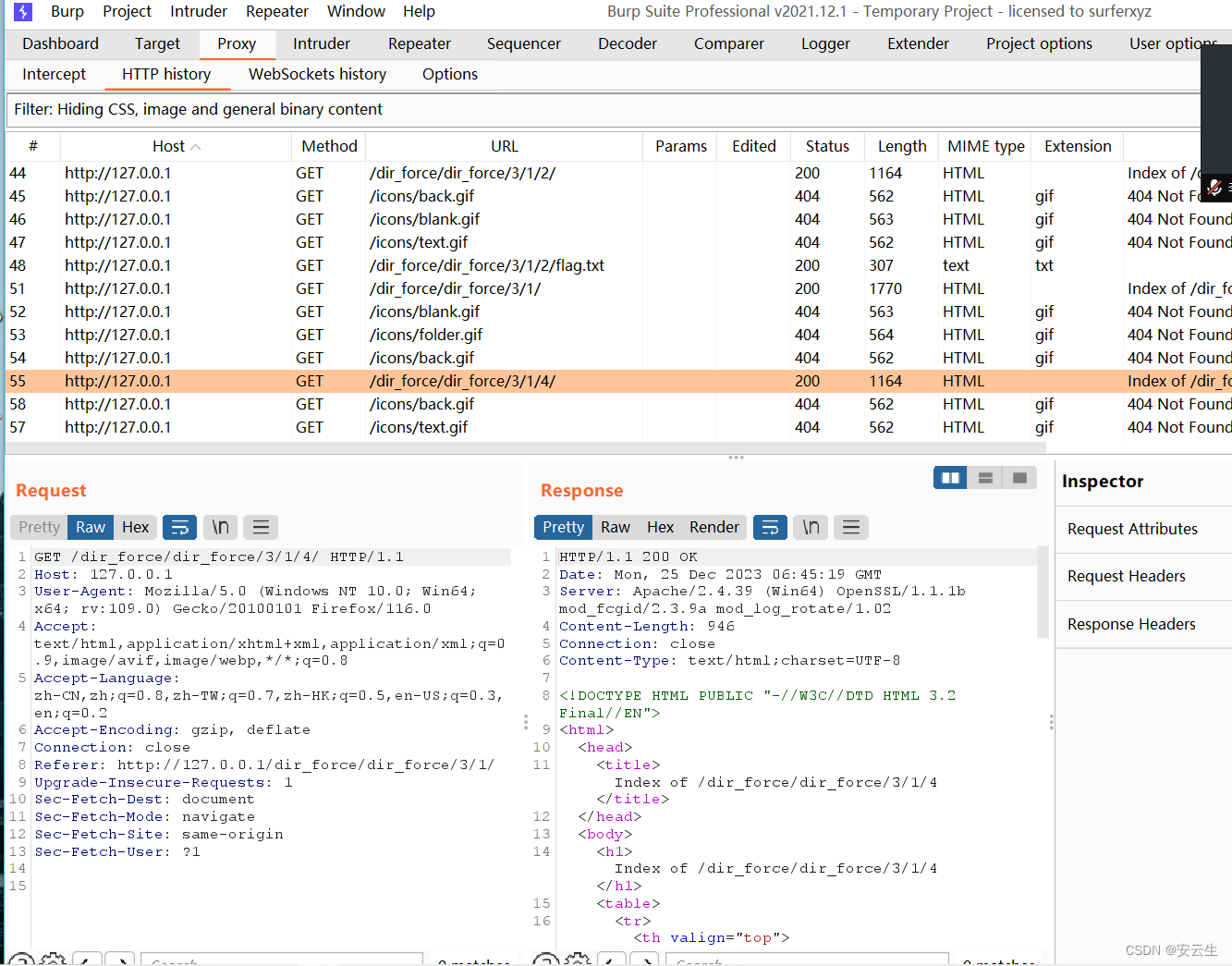Switch to Sequencer tab
This screenshot has width=1232, height=966.
coord(524,43)
